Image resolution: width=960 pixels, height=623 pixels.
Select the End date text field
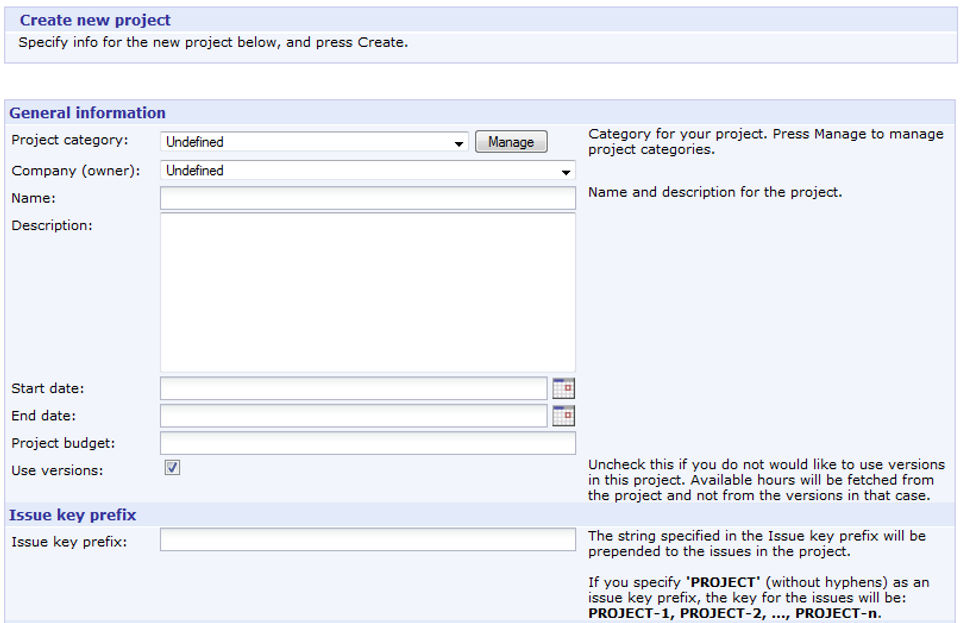[x=353, y=416]
